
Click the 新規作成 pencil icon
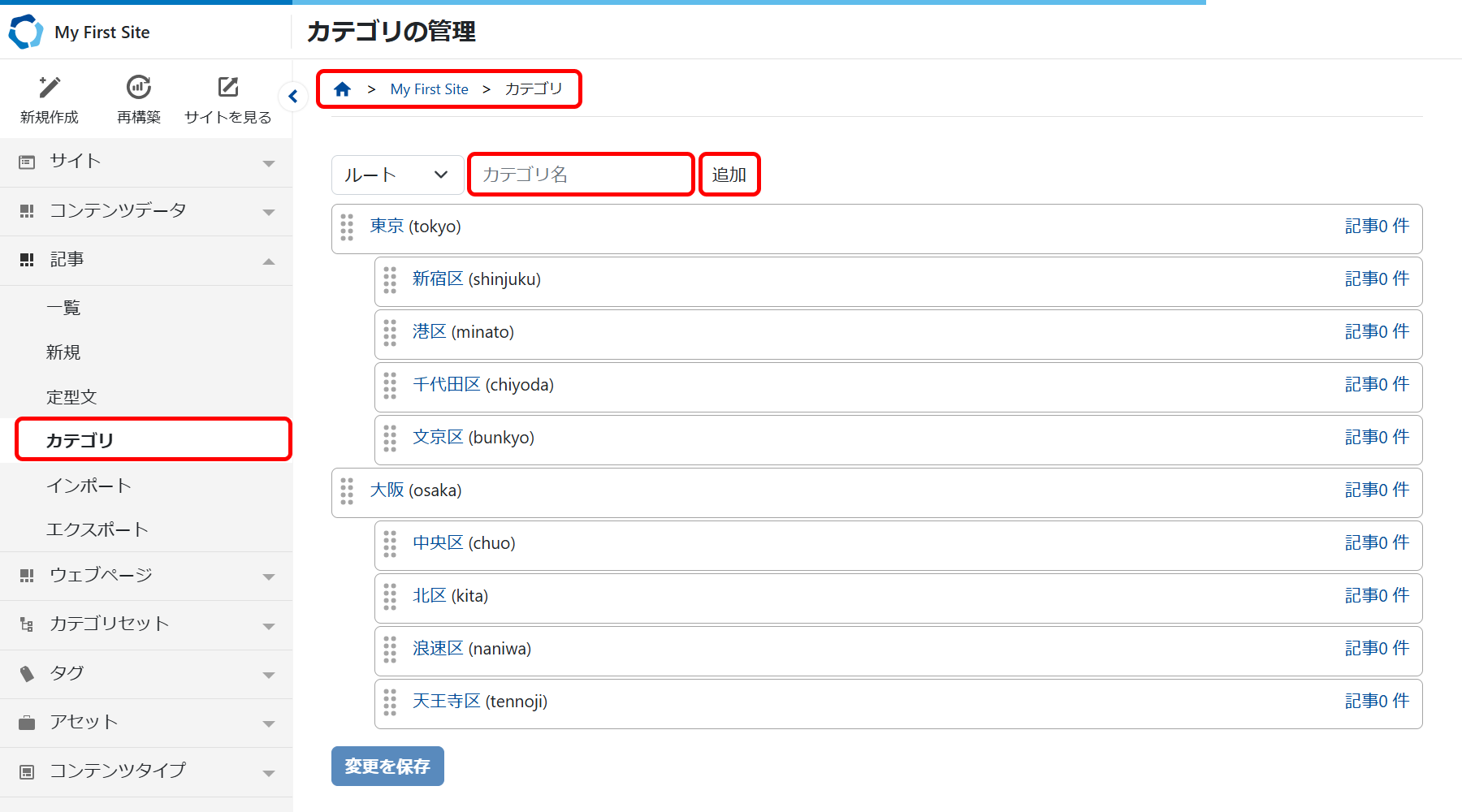click(50, 87)
